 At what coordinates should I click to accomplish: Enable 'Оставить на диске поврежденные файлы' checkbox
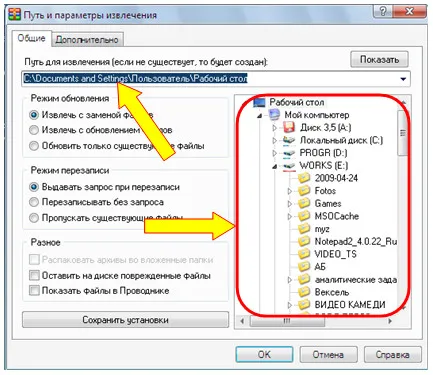[x=34, y=276]
